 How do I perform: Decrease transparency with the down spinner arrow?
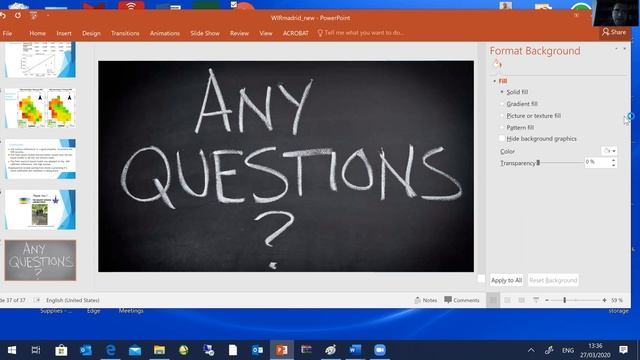613,165
